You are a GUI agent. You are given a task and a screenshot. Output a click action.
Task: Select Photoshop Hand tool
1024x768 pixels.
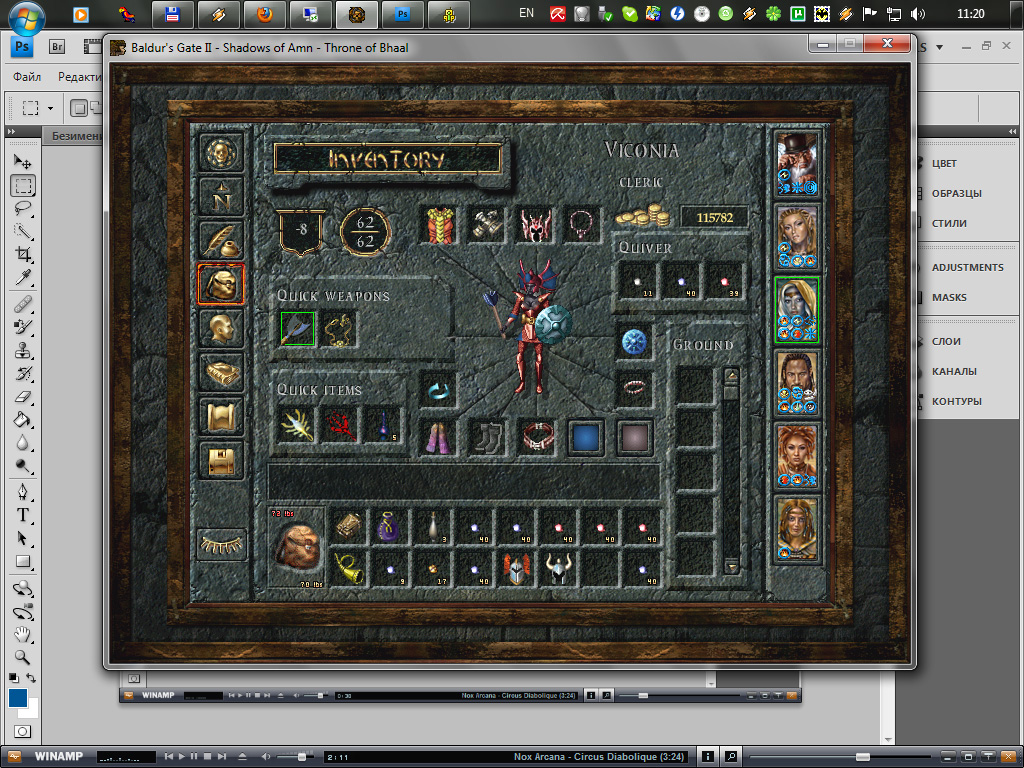point(23,633)
